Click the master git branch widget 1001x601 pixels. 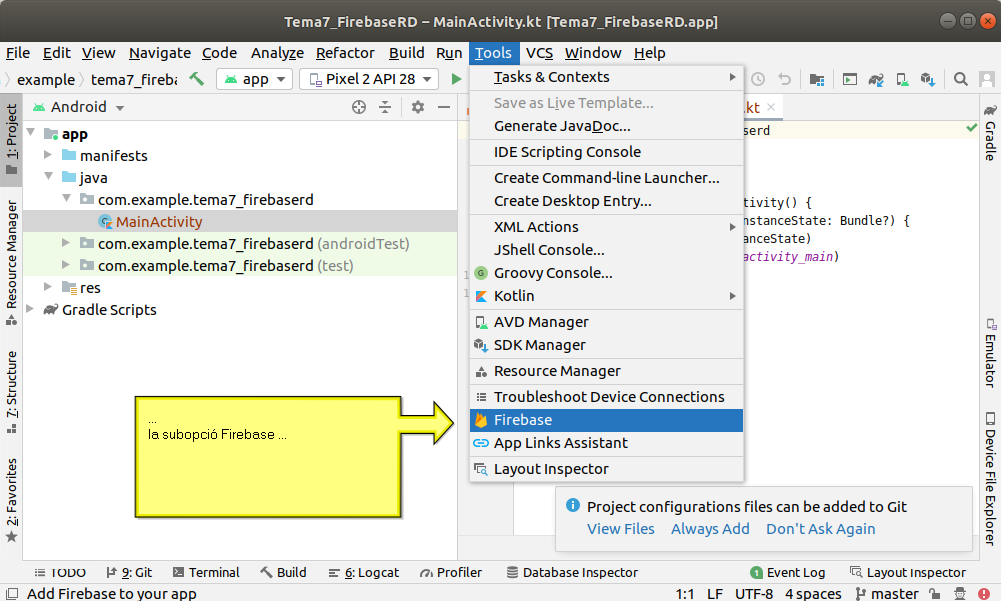(887, 593)
